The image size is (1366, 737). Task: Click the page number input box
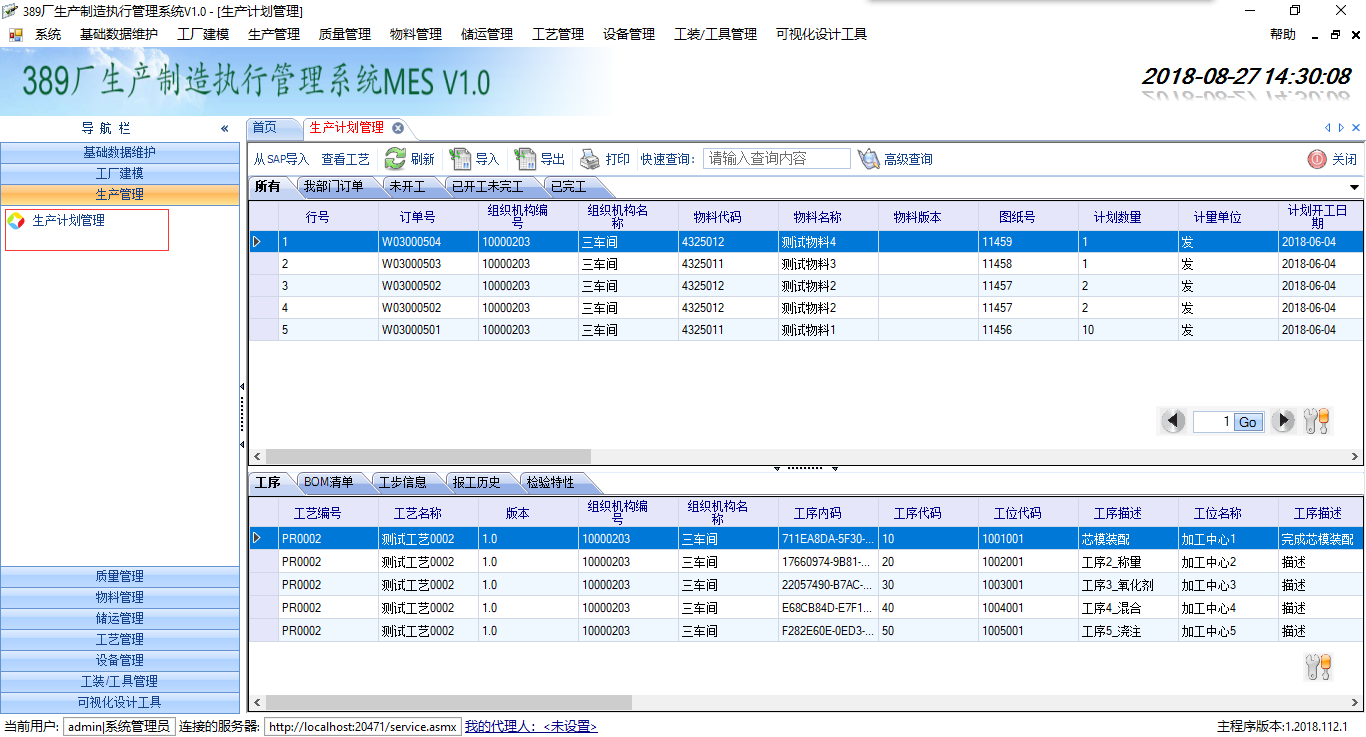pyautogui.click(x=1213, y=422)
